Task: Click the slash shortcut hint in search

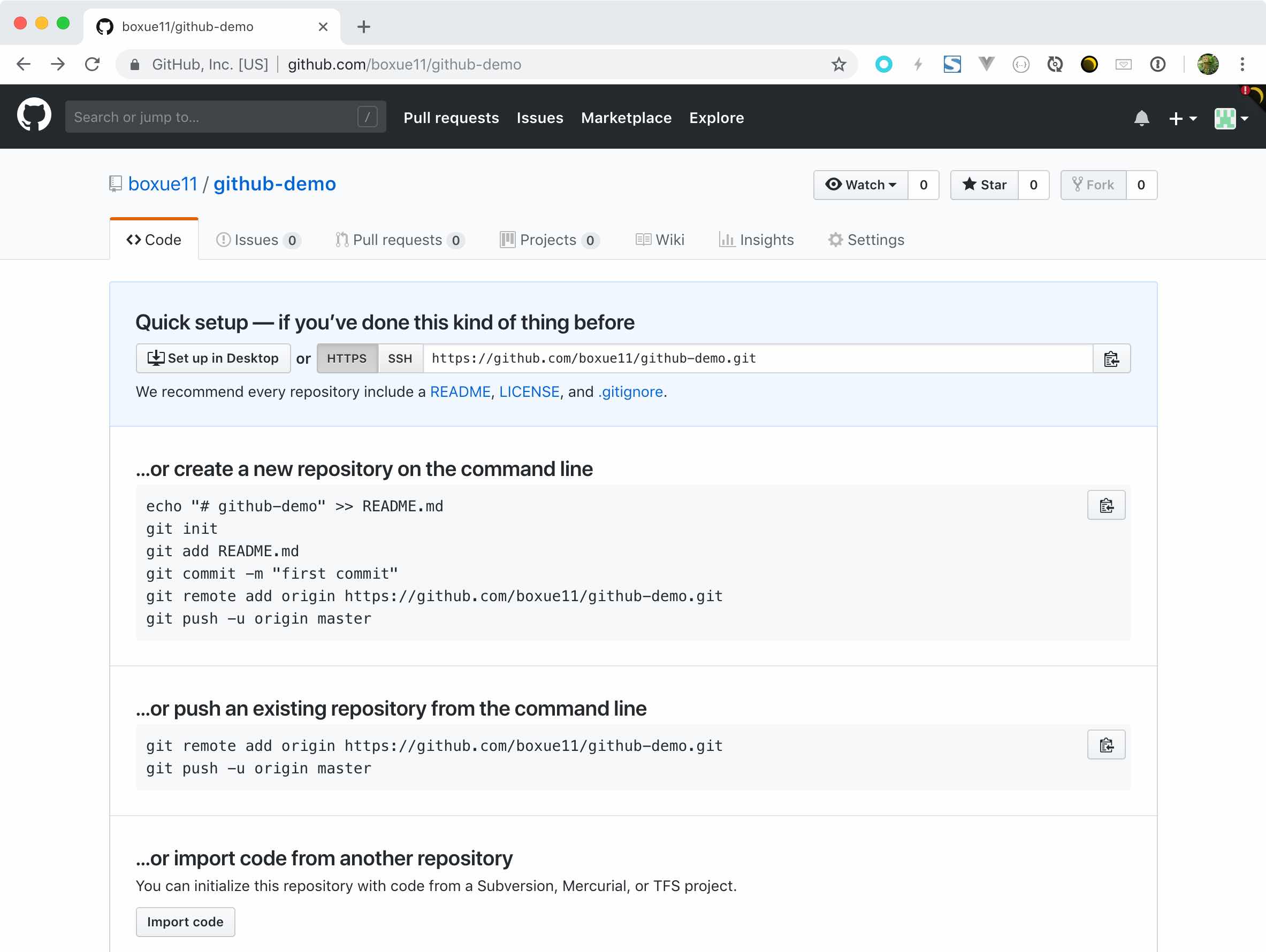Action: pyautogui.click(x=368, y=117)
